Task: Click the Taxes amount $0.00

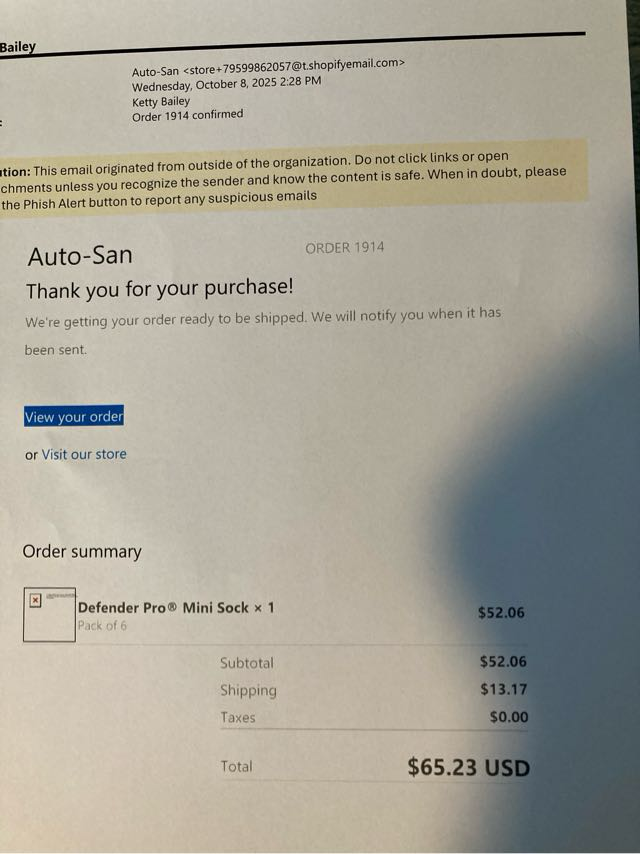Action: click(x=509, y=717)
